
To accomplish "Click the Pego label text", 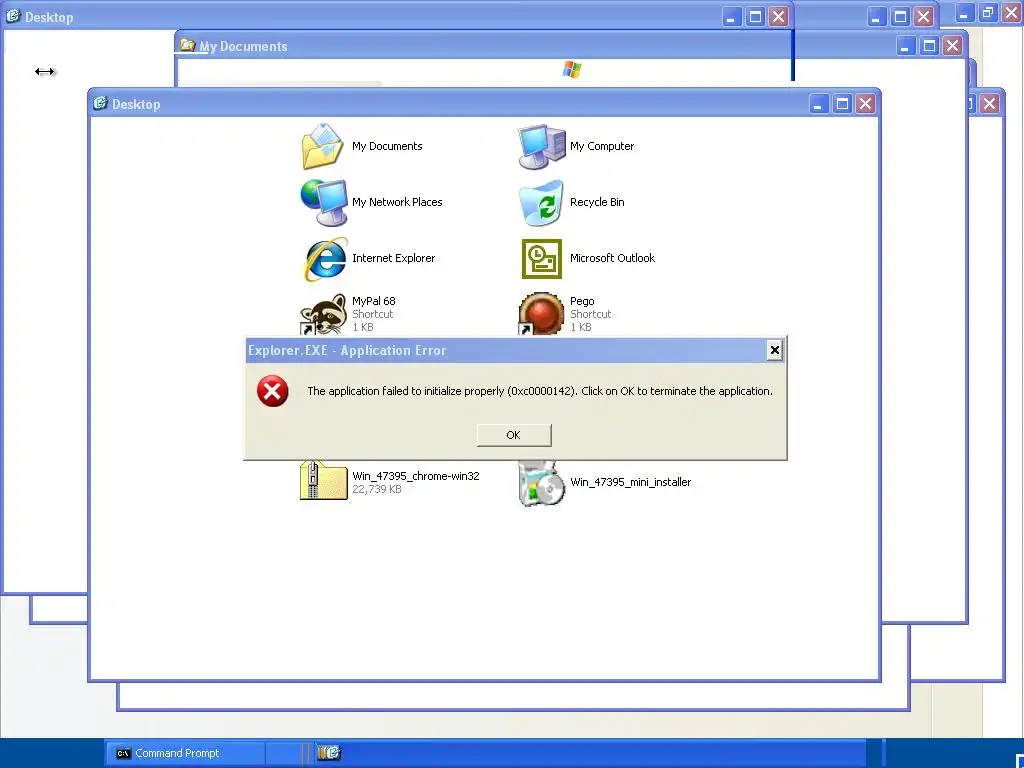I will (x=582, y=301).
